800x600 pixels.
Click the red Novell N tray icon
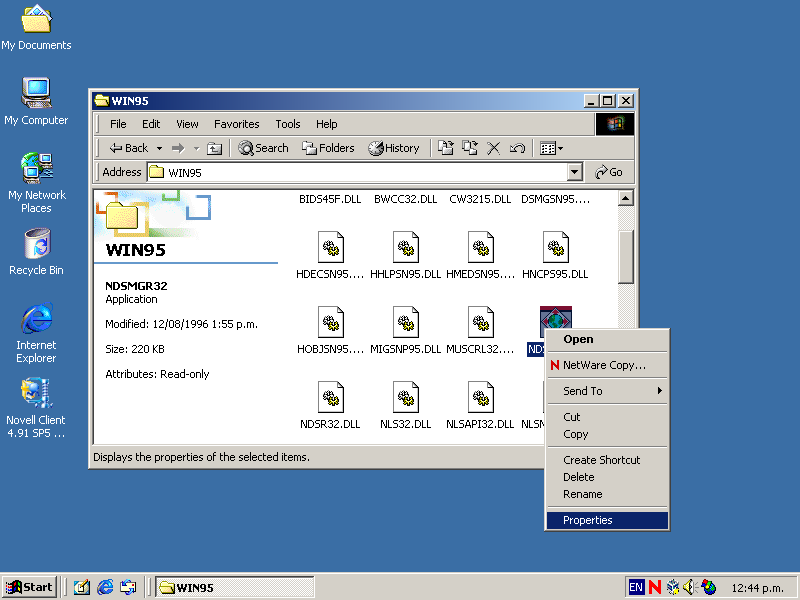coord(655,587)
